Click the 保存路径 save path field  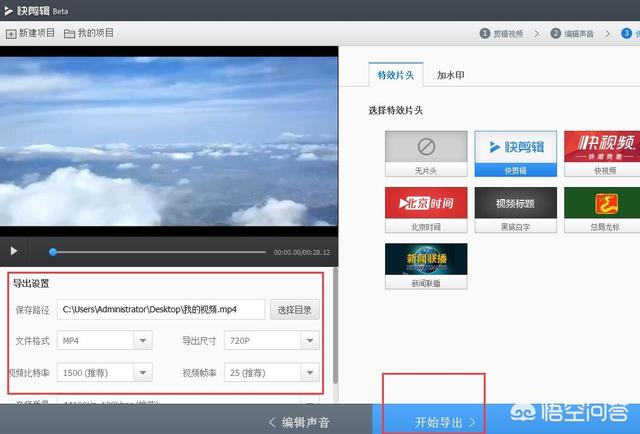[x=161, y=309]
